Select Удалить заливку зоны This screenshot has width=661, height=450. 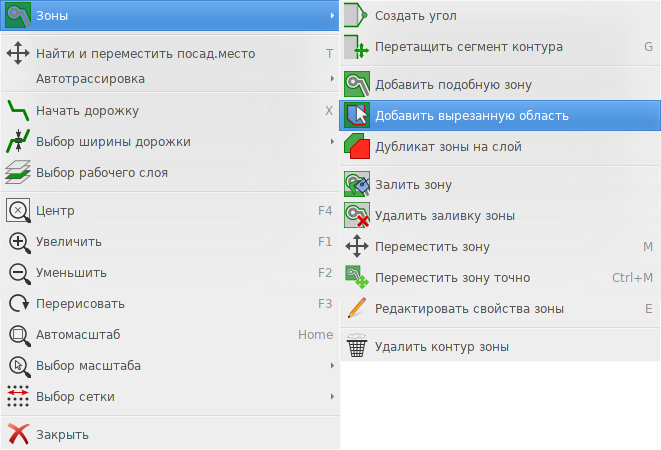[500, 216]
